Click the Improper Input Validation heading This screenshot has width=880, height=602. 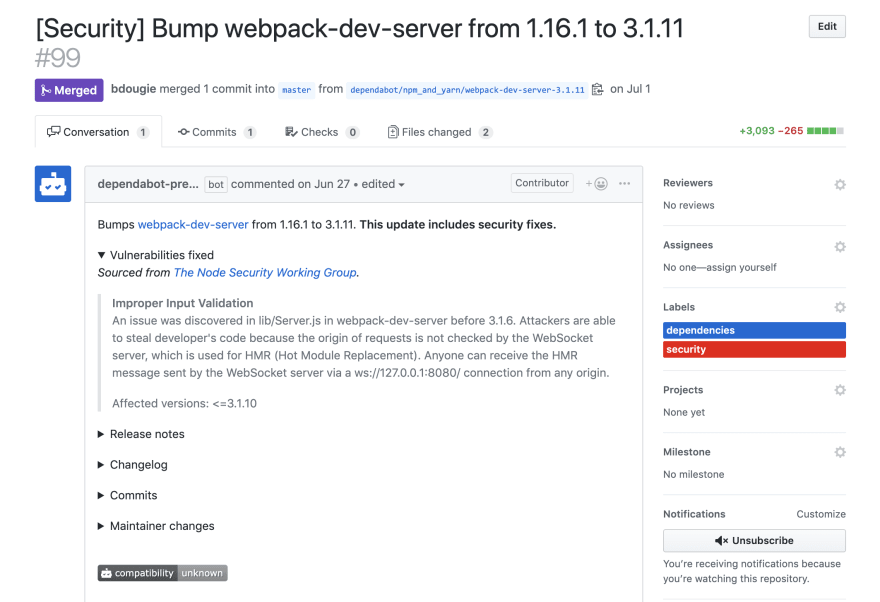tap(182, 303)
